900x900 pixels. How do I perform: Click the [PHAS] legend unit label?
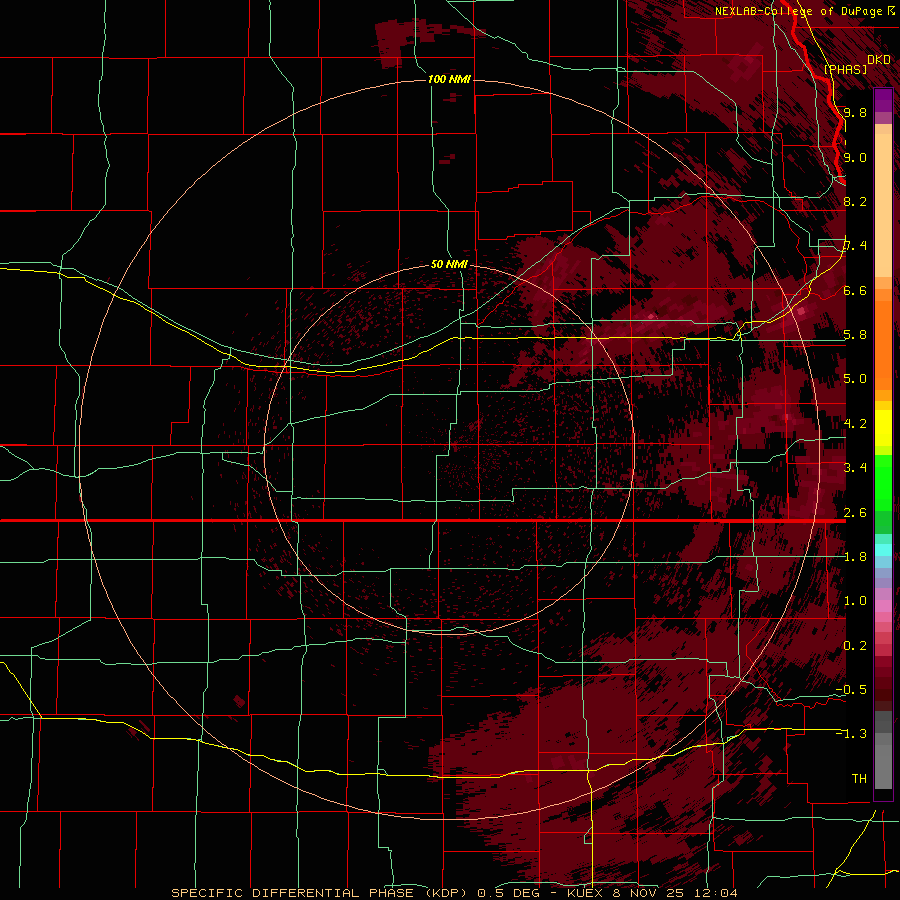coord(845,69)
